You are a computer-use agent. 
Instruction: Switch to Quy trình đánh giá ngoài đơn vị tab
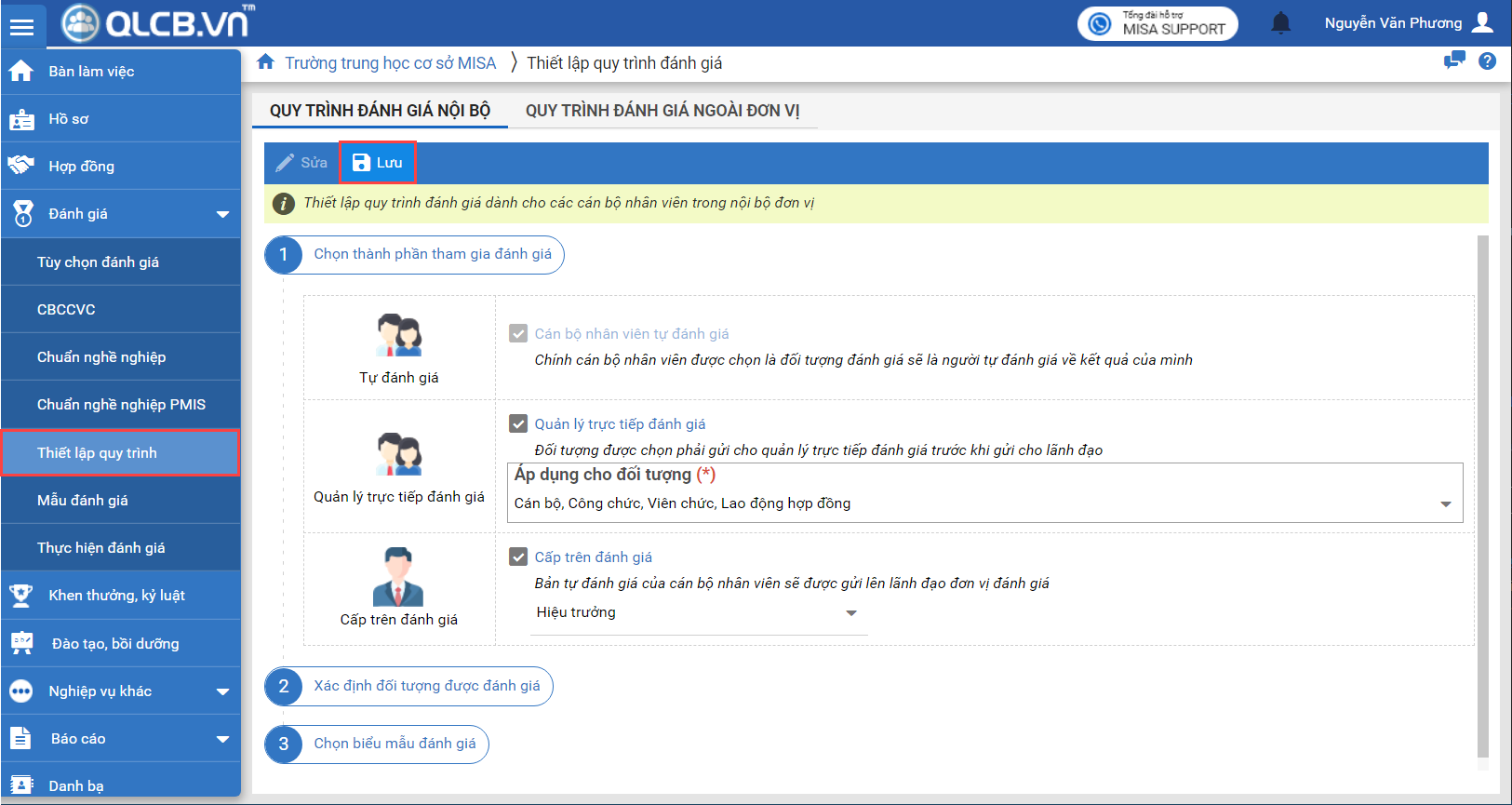(662, 111)
